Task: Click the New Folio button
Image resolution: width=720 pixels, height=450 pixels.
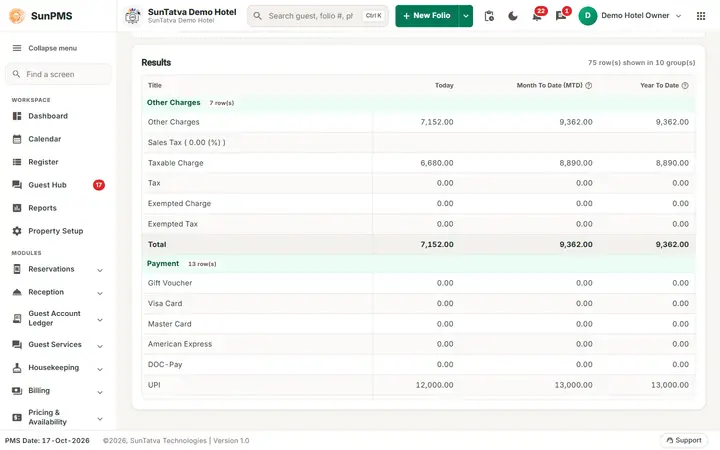Action: [427, 16]
